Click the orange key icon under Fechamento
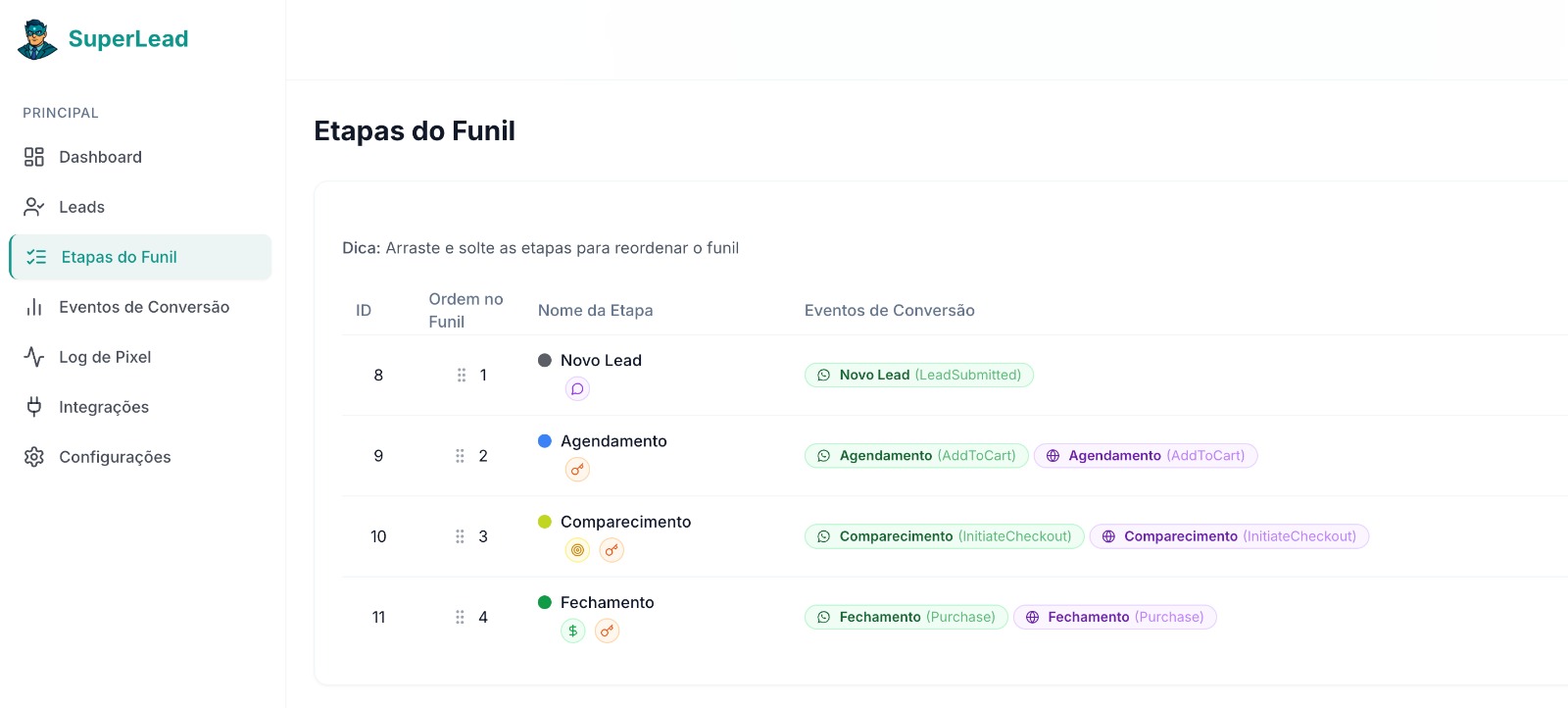1568x708 pixels. [x=608, y=631]
